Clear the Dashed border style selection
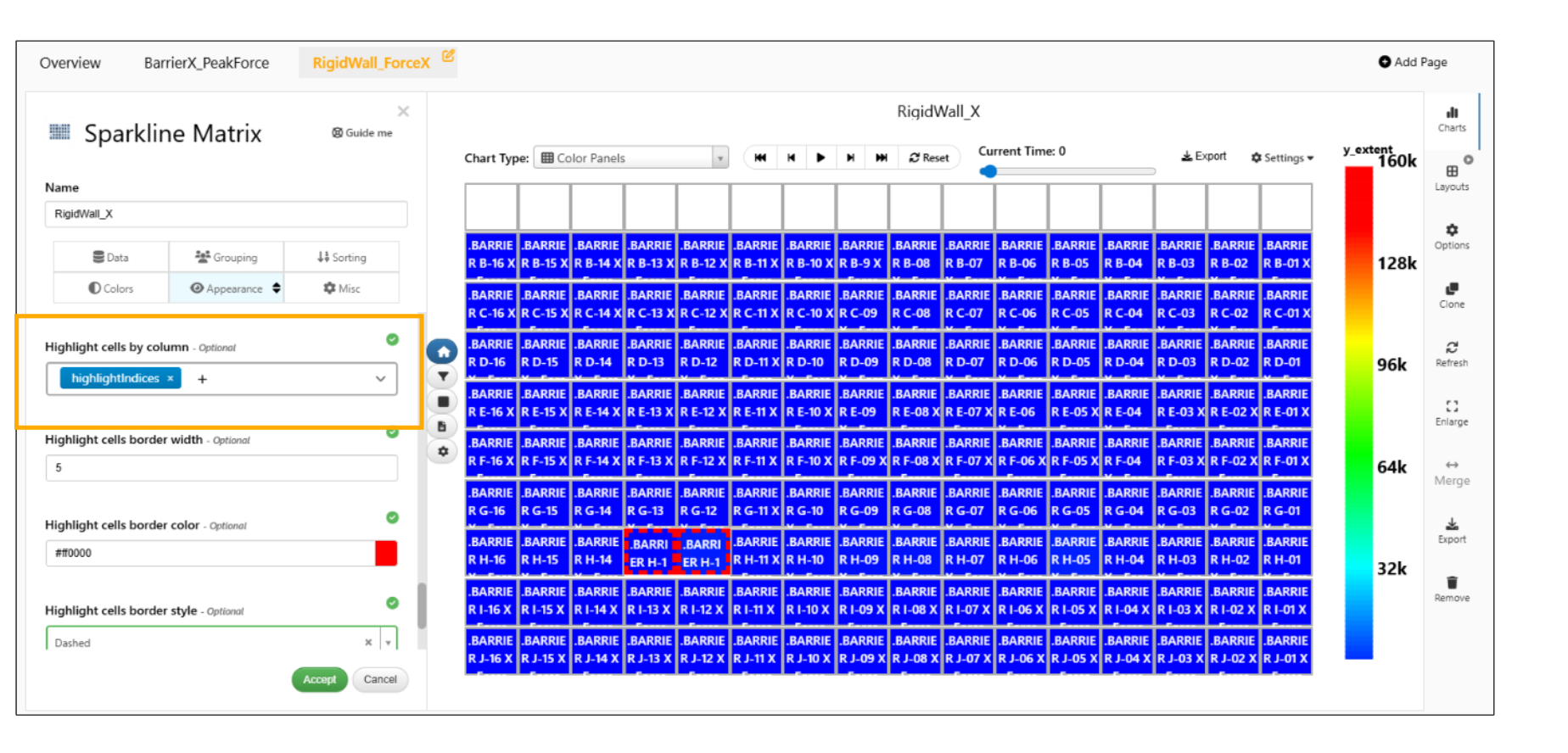This screenshot has height=753, width=1568. click(368, 643)
